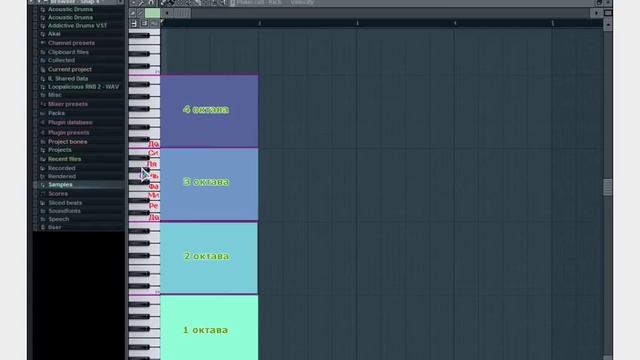This screenshot has width=640, height=360.
Task: Expand the User folder in browser
Action: point(54,227)
